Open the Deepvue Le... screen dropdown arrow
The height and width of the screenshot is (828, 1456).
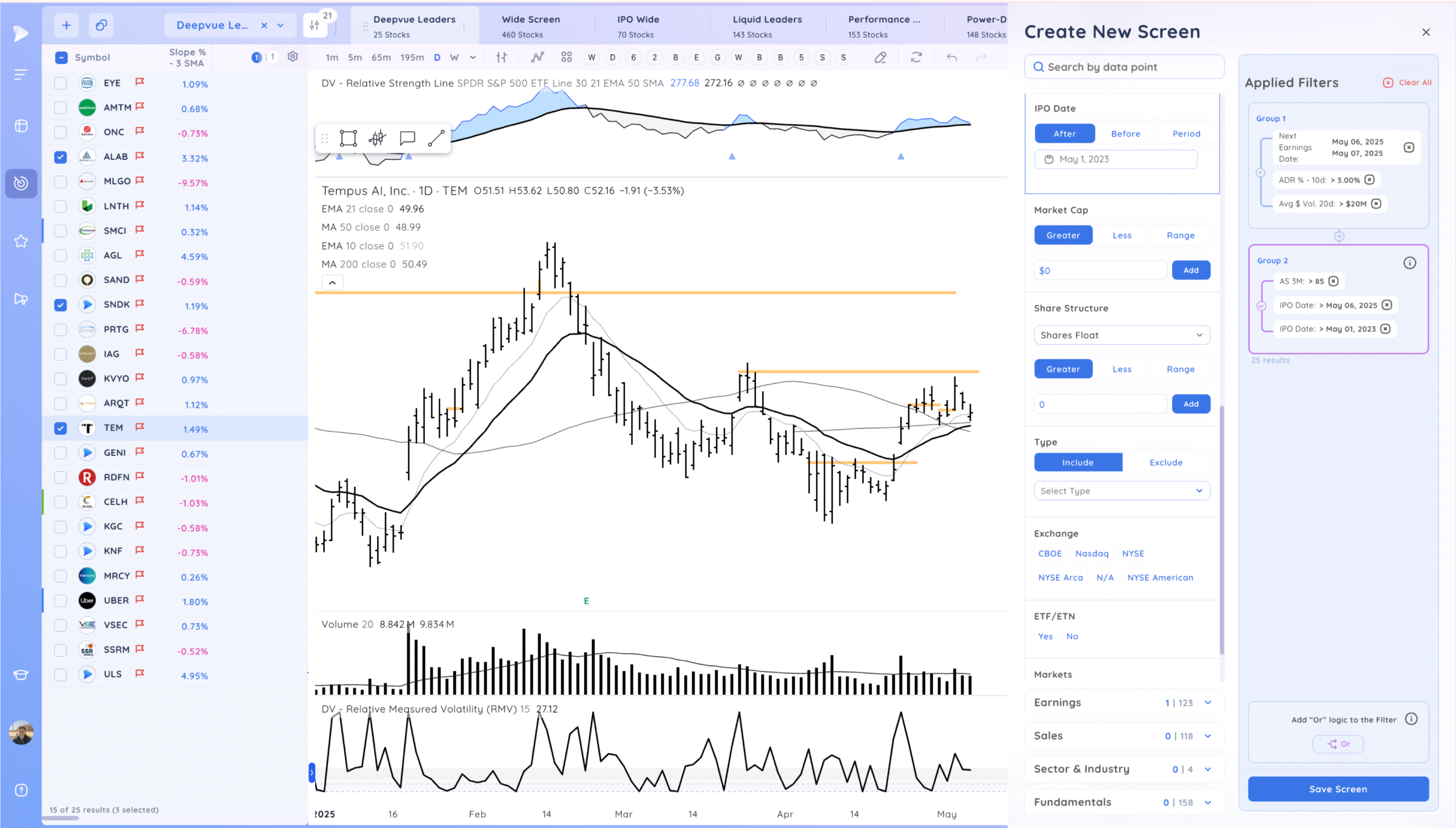click(280, 25)
